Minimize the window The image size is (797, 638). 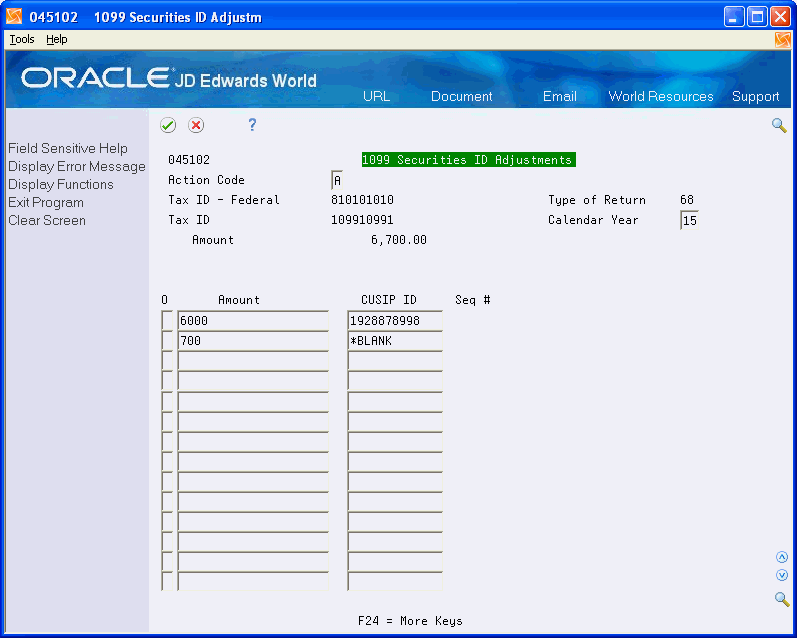point(733,17)
